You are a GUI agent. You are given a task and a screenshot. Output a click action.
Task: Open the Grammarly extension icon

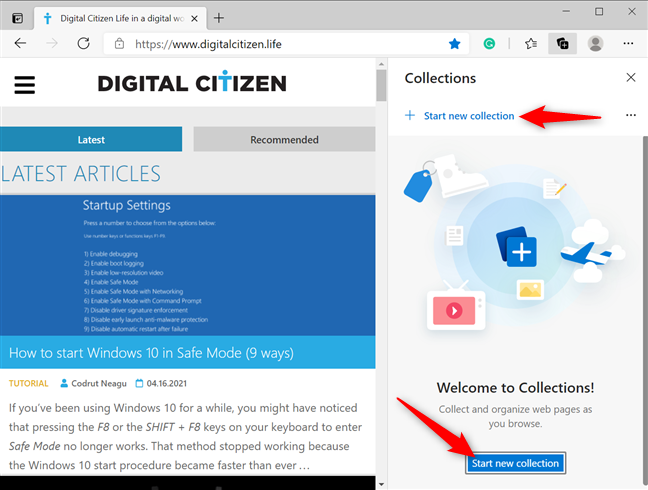(x=489, y=44)
